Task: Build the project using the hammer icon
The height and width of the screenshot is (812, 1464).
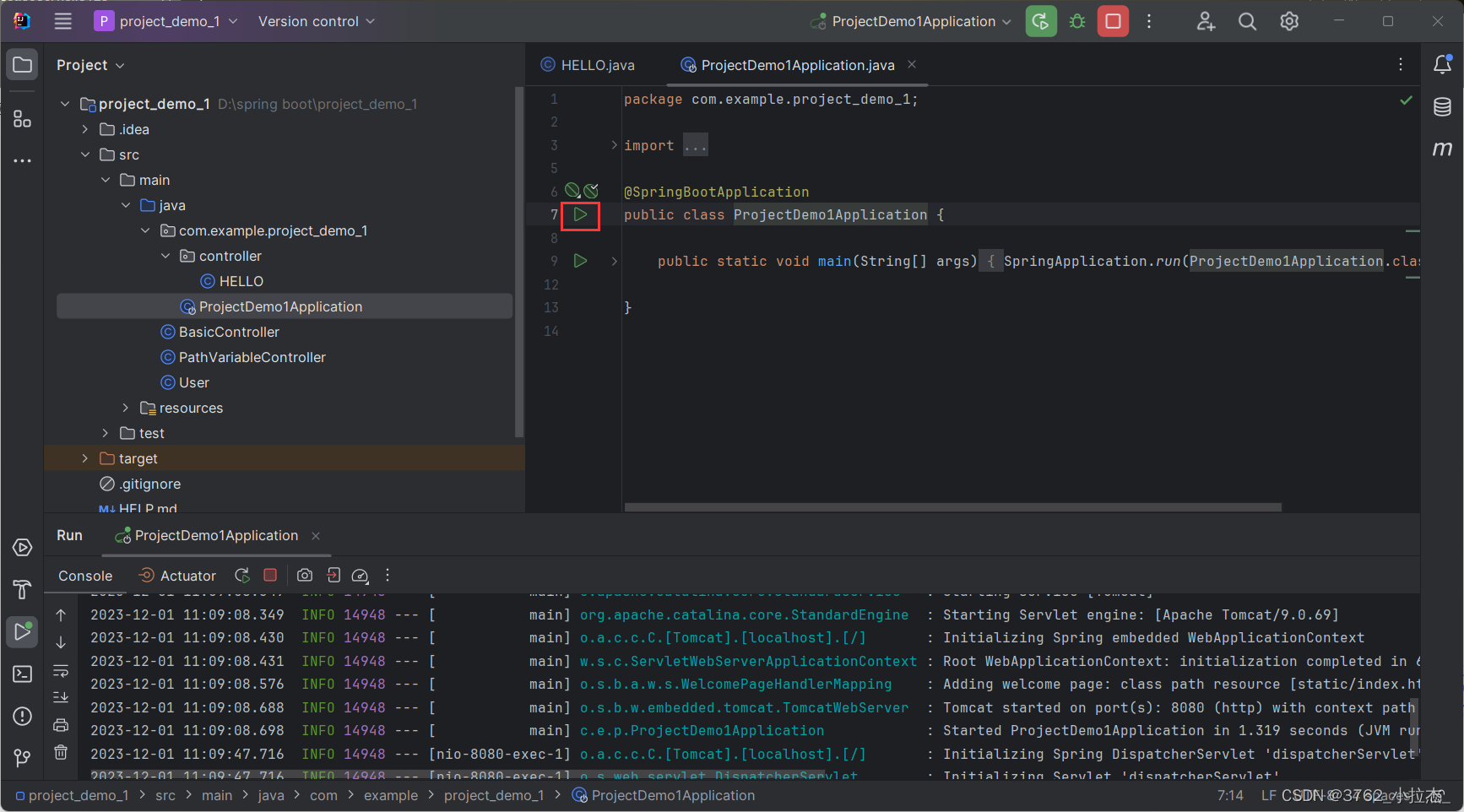Action: [x=22, y=589]
